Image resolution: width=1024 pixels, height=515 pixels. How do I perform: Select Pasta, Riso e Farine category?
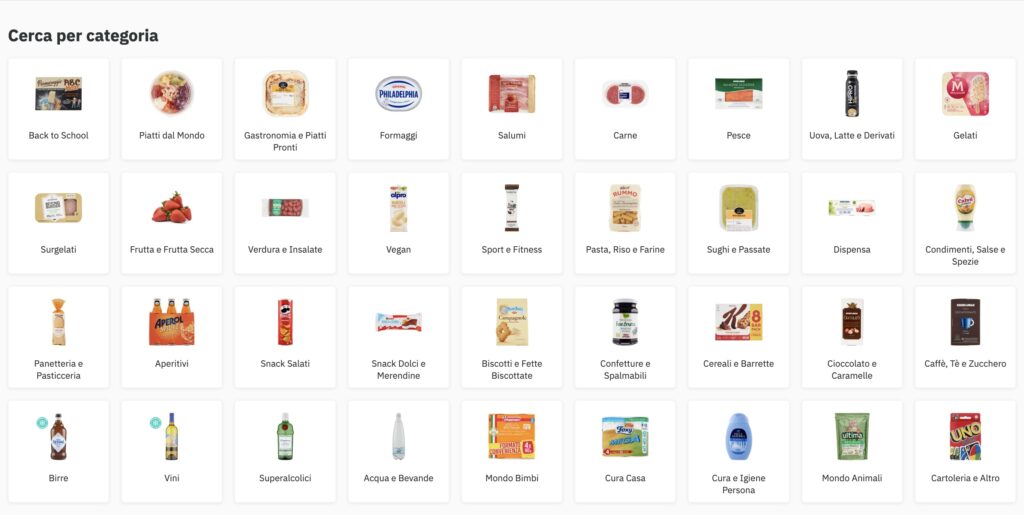(x=625, y=223)
